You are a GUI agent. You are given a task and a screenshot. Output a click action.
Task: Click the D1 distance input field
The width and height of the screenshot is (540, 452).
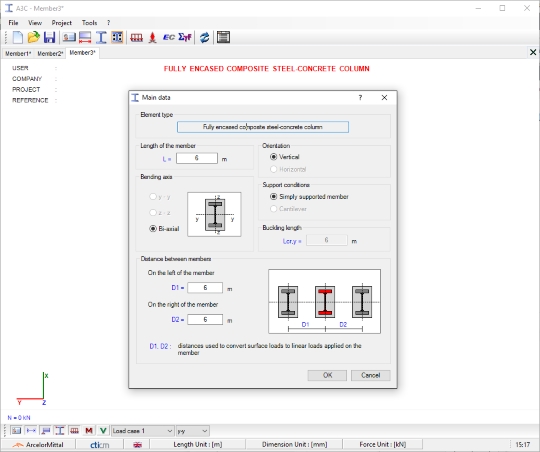tap(205, 288)
